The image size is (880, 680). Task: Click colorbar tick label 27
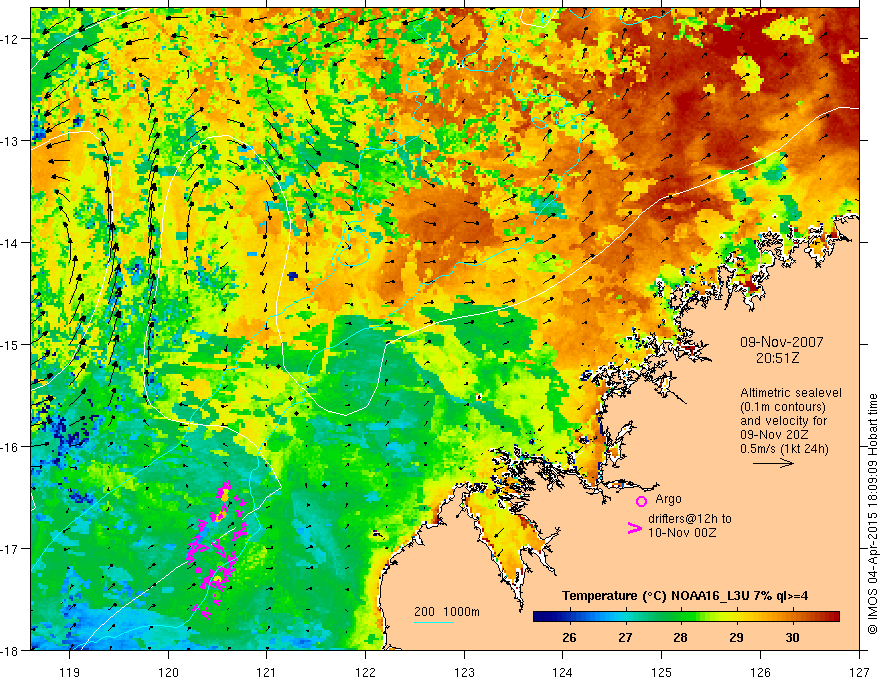point(625,637)
